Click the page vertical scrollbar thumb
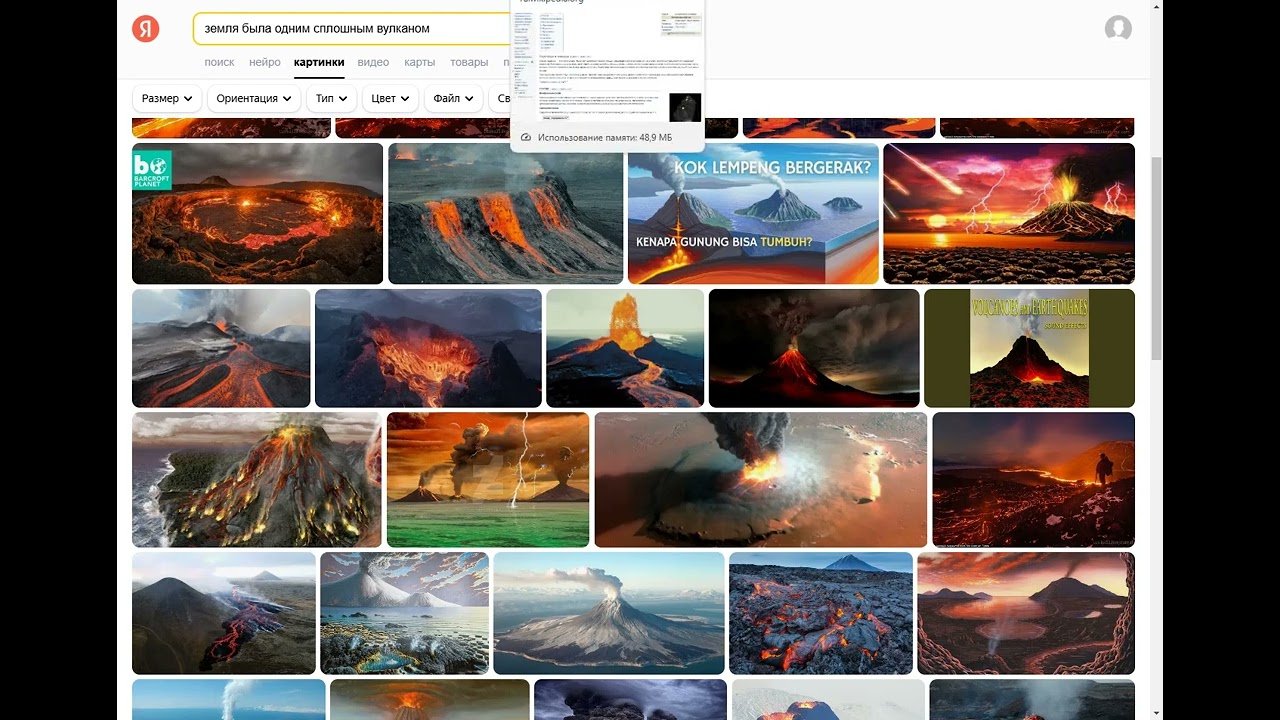The image size is (1280, 720). pos(1157,258)
